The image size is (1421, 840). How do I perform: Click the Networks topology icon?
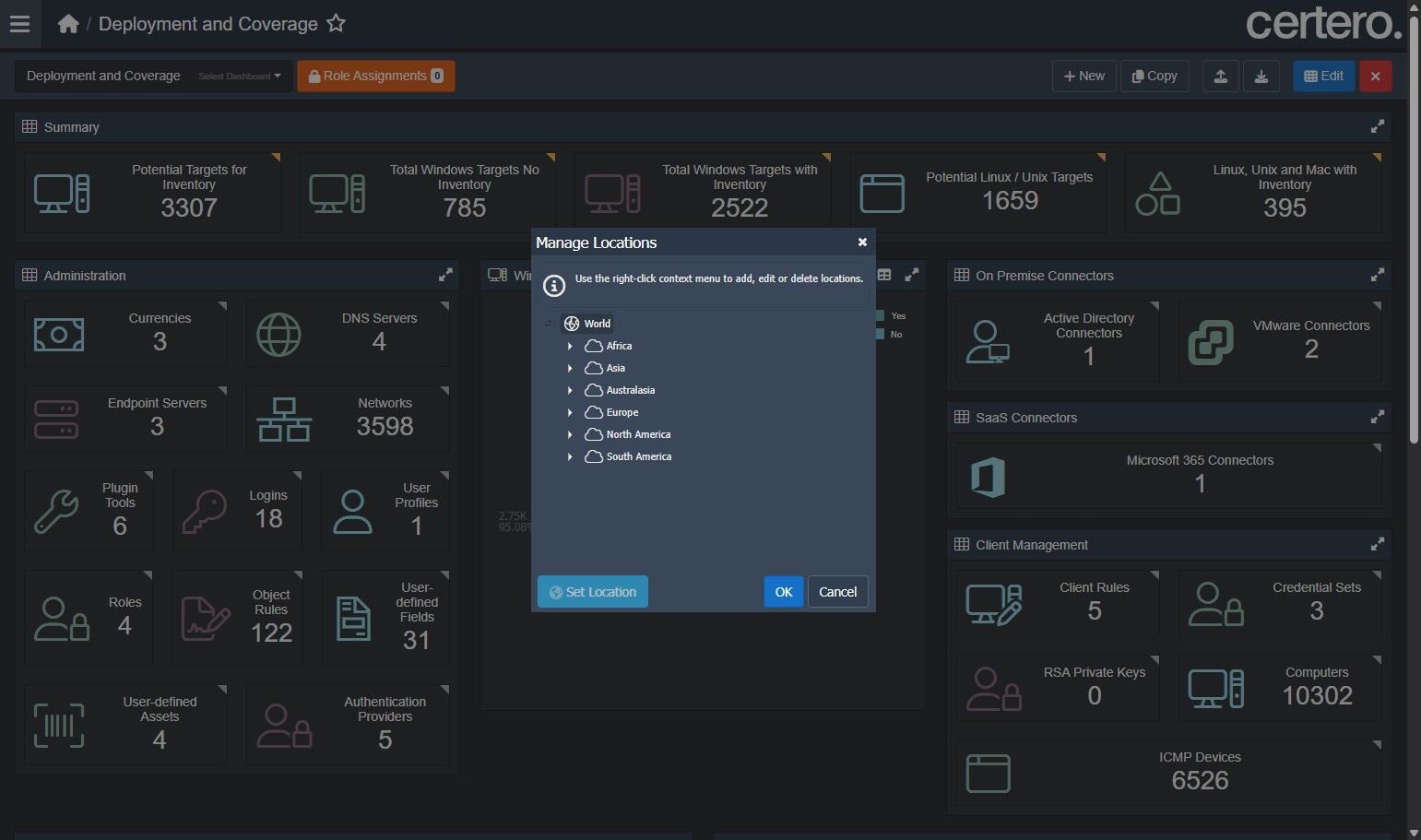[x=284, y=420]
